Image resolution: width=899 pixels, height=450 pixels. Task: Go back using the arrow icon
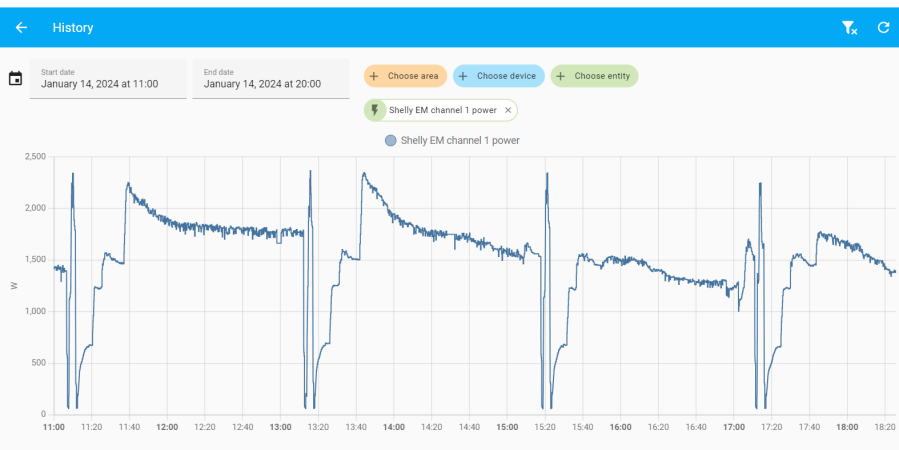[x=21, y=28]
